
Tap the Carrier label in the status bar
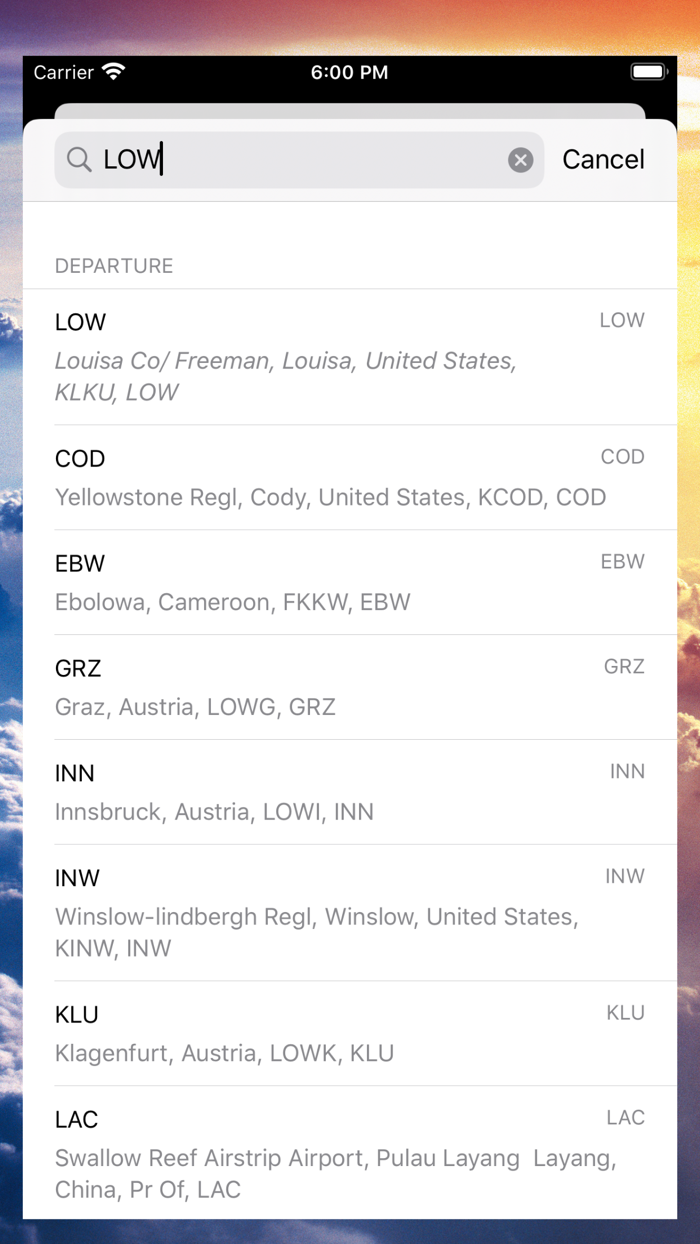tap(64, 72)
